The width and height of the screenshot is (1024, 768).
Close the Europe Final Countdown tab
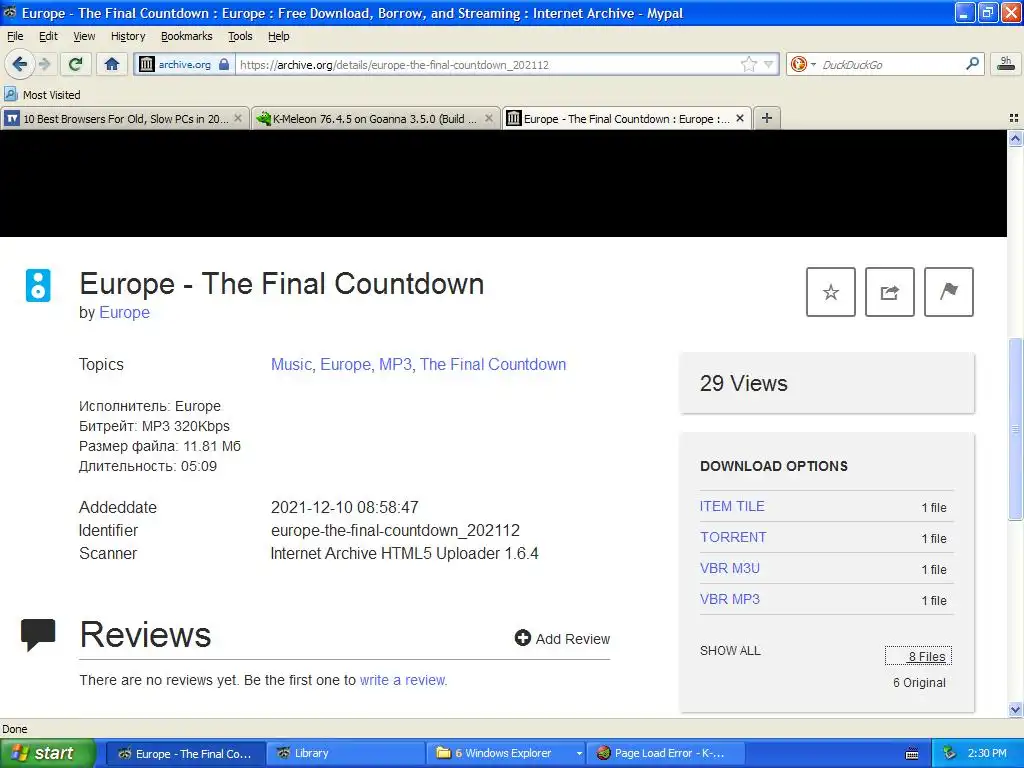[x=740, y=118]
